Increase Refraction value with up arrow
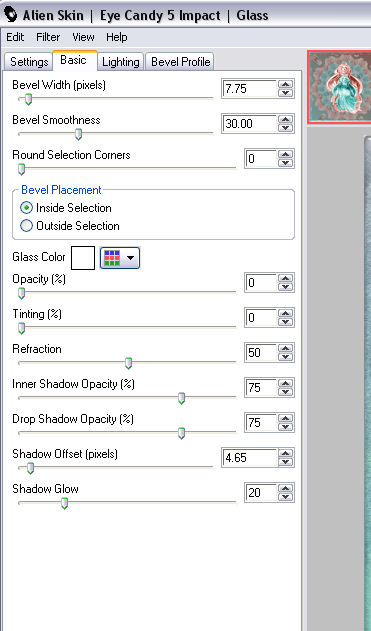This screenshot has width=371, height=631. pyautogui.click(x=286, y=348)
